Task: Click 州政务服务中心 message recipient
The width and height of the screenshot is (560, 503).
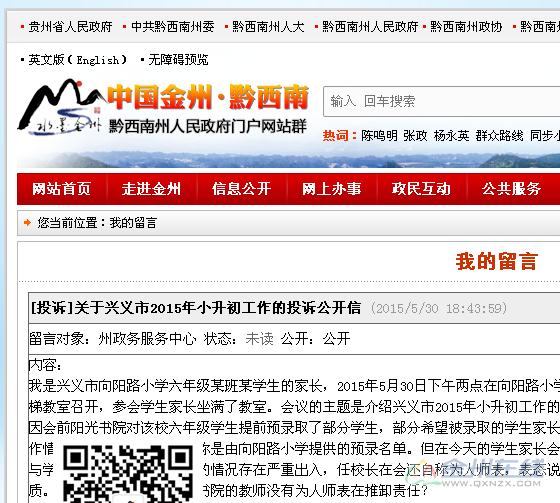Action: coord(148,339)
